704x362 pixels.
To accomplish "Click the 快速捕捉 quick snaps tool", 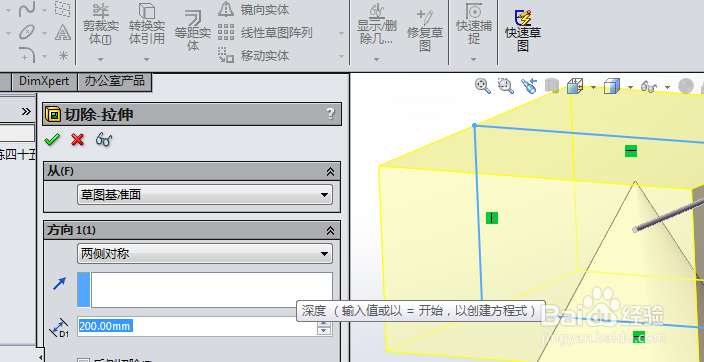I will tap(474, 25).
